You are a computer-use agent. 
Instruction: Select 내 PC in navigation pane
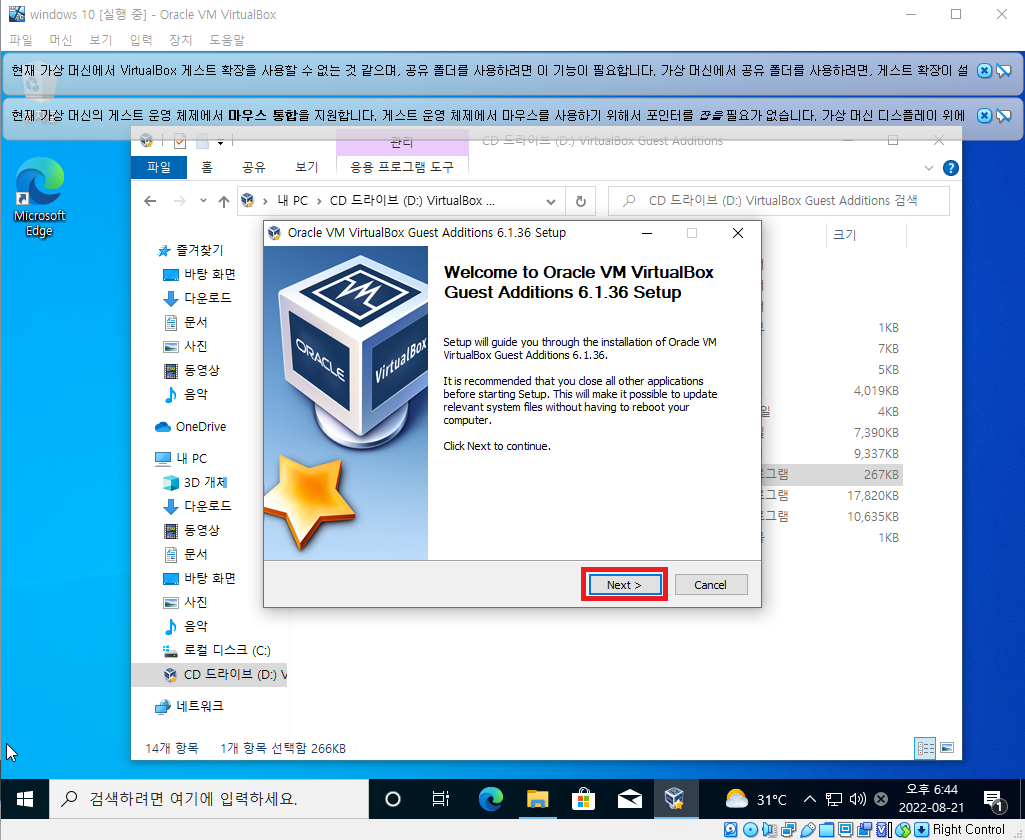[x=181, y=459]
